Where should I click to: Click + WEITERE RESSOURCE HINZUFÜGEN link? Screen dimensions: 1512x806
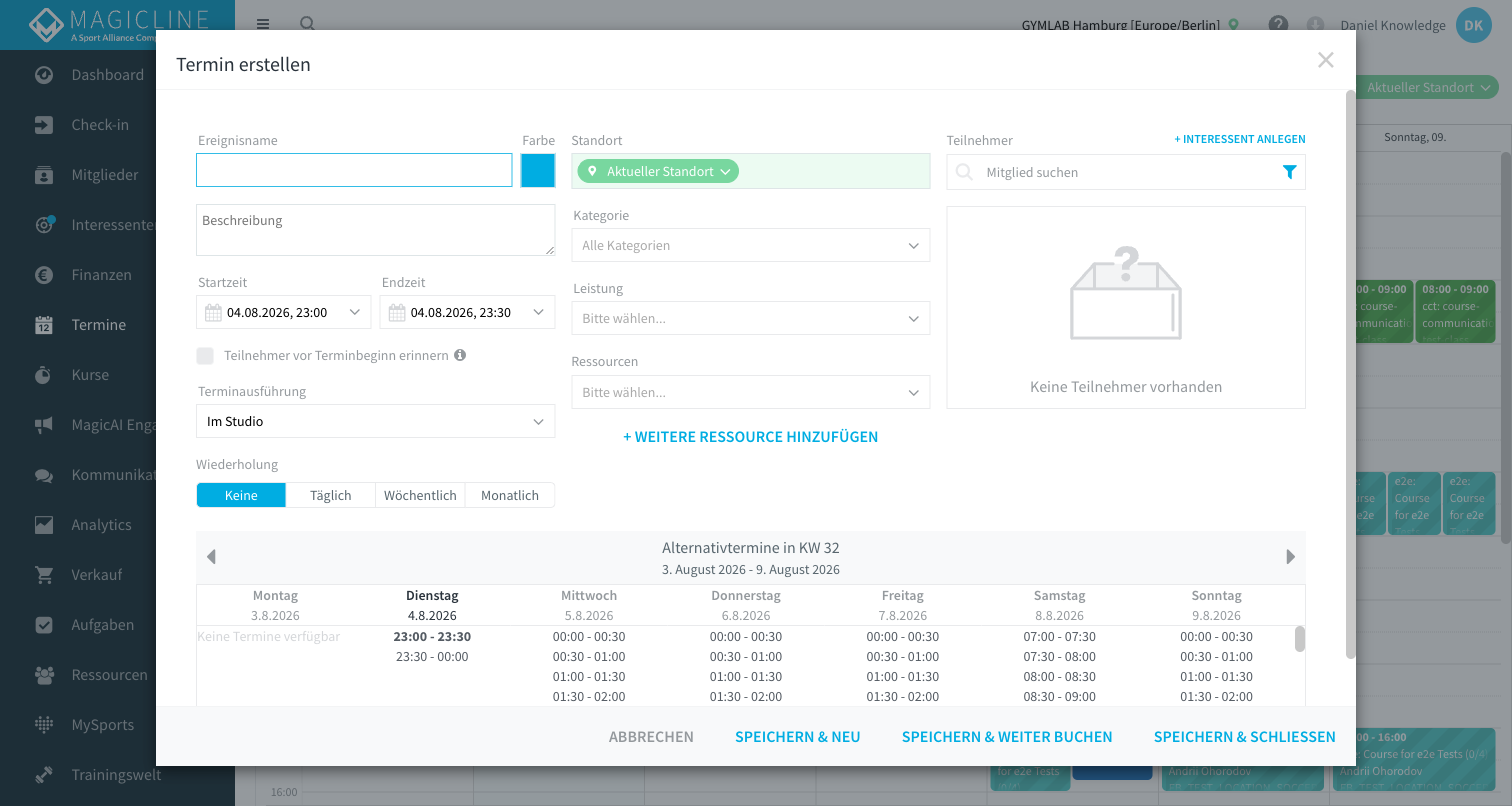coord(751,437)
